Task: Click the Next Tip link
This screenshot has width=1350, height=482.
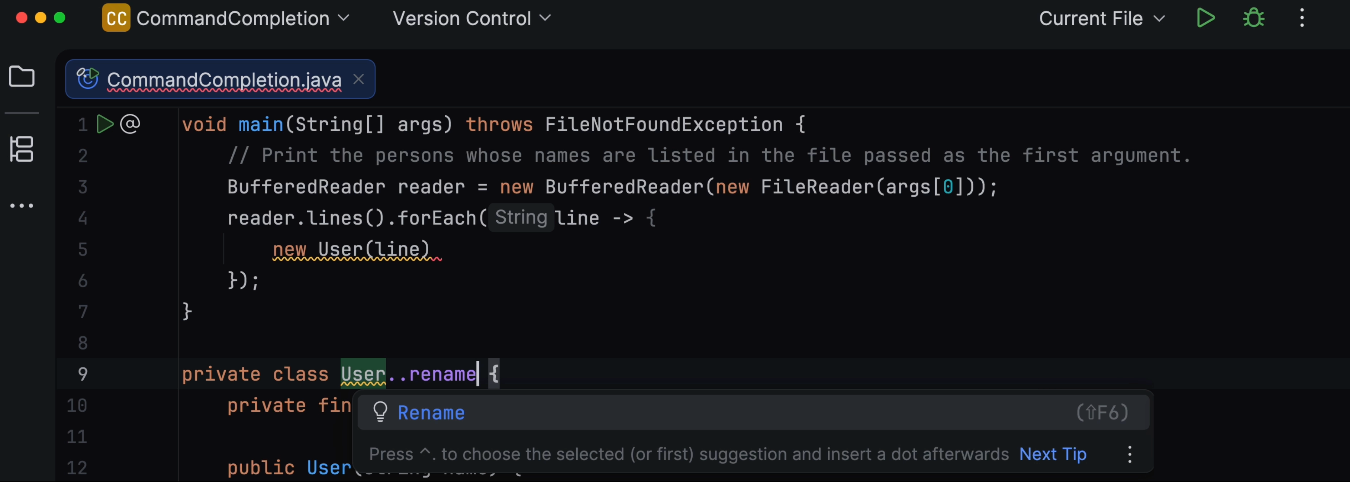Action: (1052, 454)
